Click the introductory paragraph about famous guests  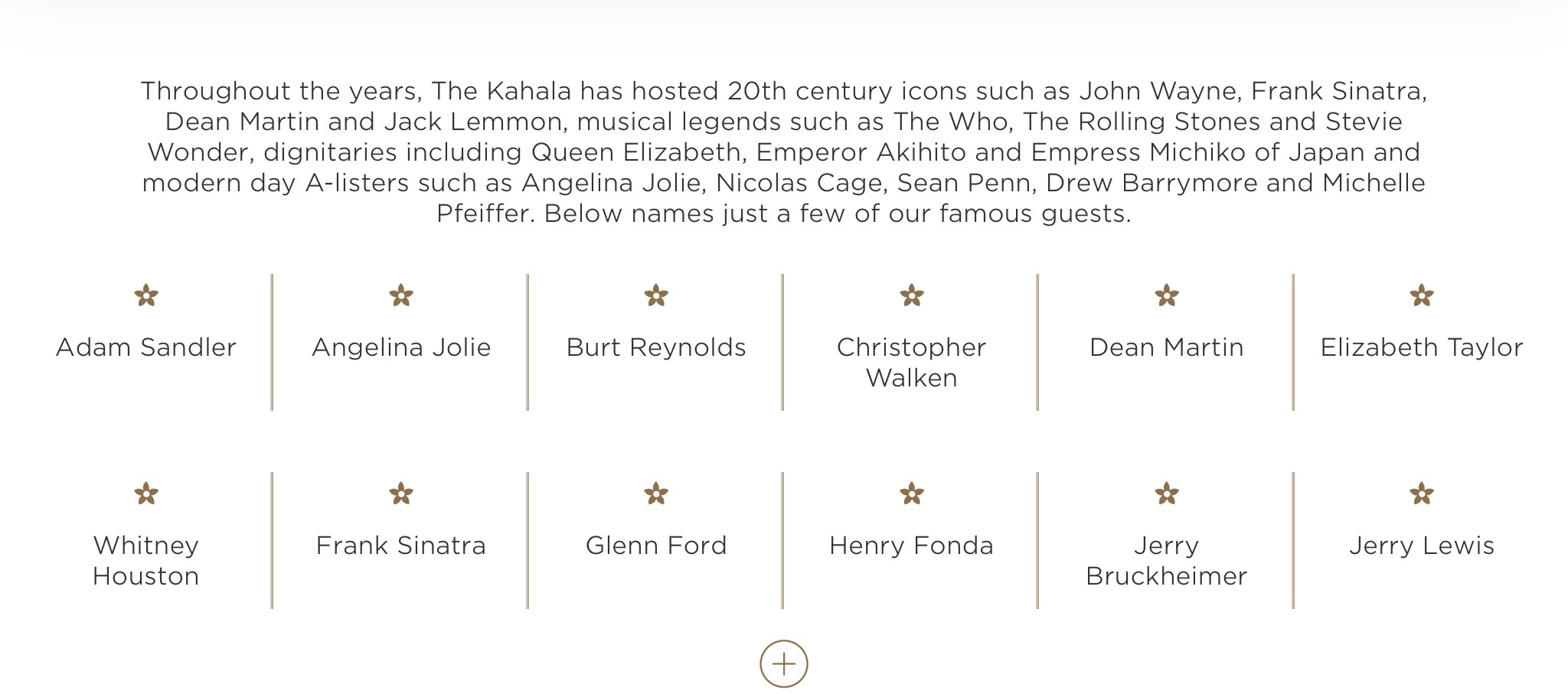pyautogui.click(x=784, y=152)
